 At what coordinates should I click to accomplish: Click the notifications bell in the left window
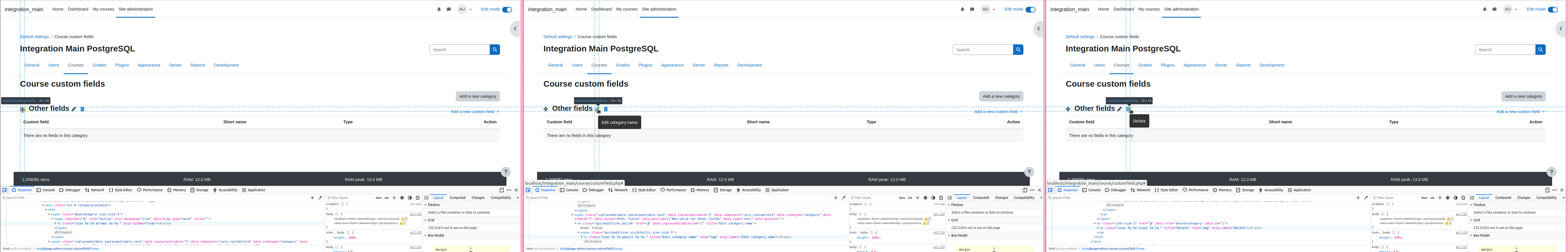coord(439,9)
